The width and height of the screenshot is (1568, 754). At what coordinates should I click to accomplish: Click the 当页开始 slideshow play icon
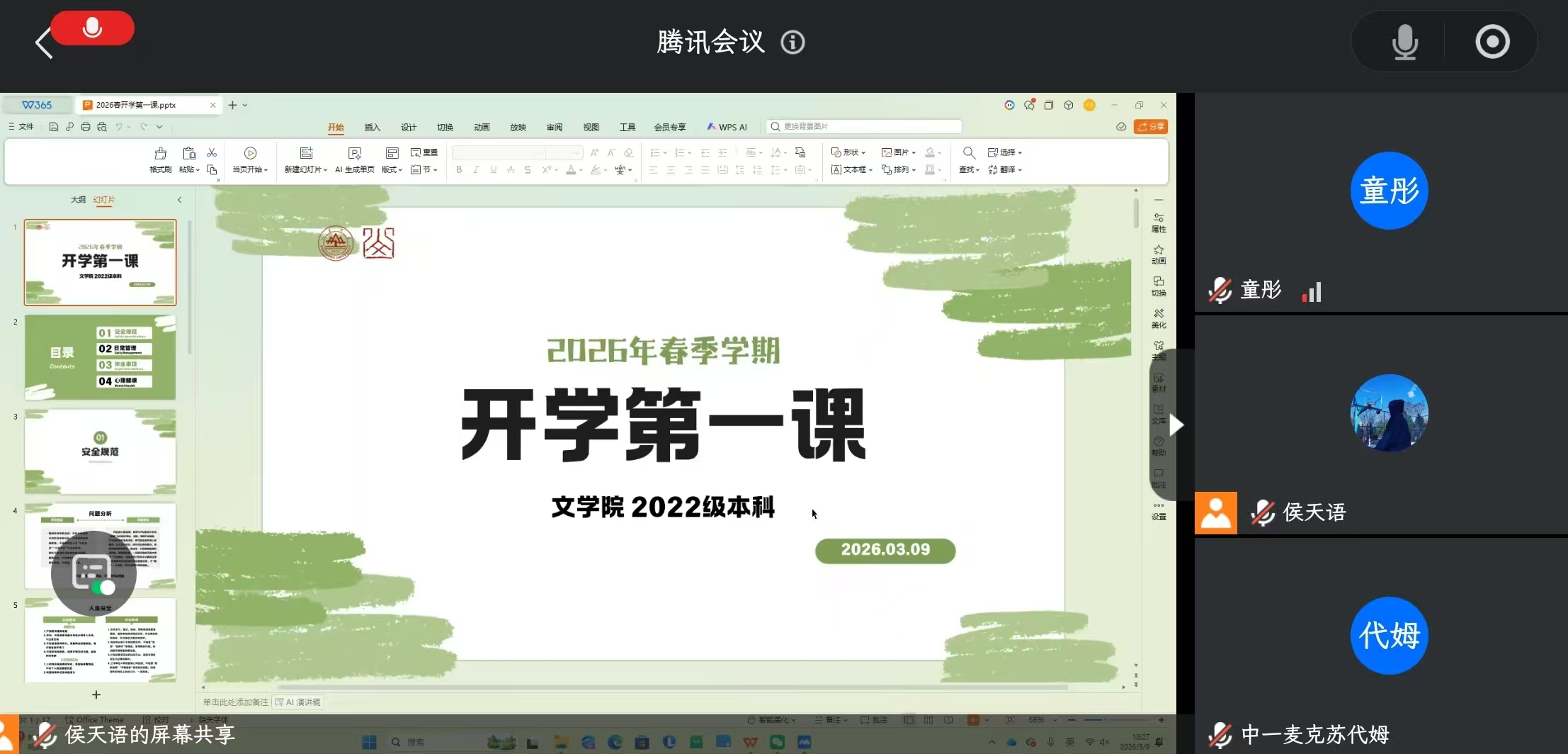[x=250, y=153]
